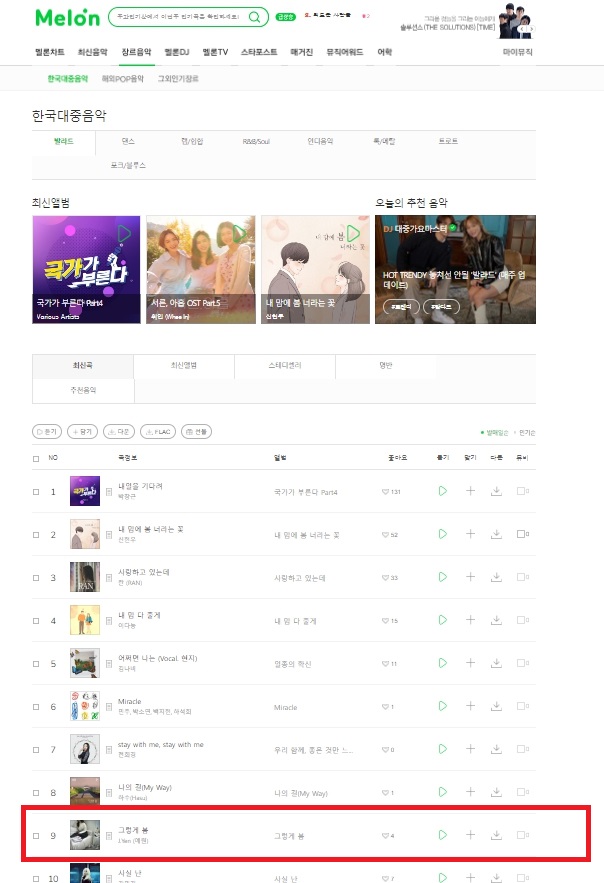Check the select-all checkbox in table header
This screenshot has width=604, height=883.
36,458
